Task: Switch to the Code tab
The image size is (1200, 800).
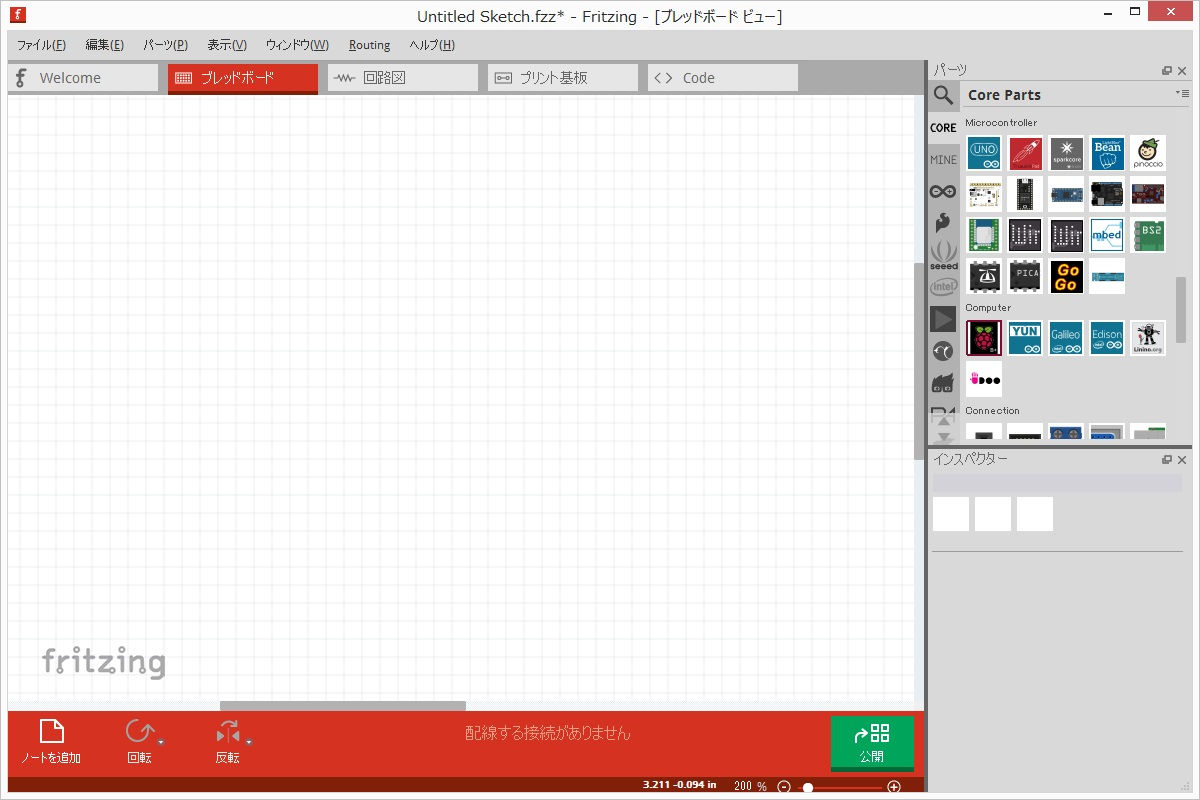Action: [722, 78]
